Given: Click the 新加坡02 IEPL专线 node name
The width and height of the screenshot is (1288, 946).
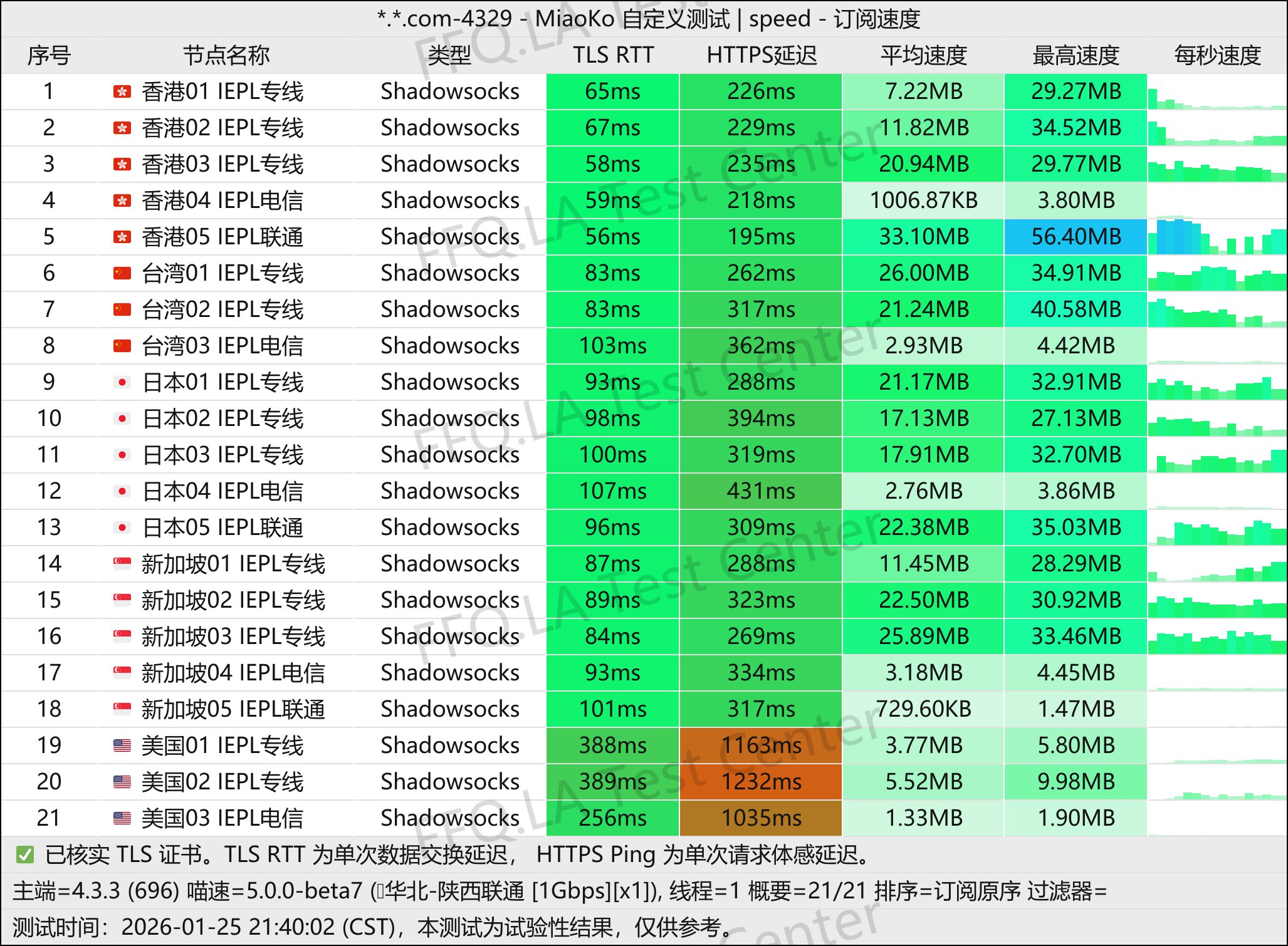Looking at the screenshot, I should tap(233, 600).
